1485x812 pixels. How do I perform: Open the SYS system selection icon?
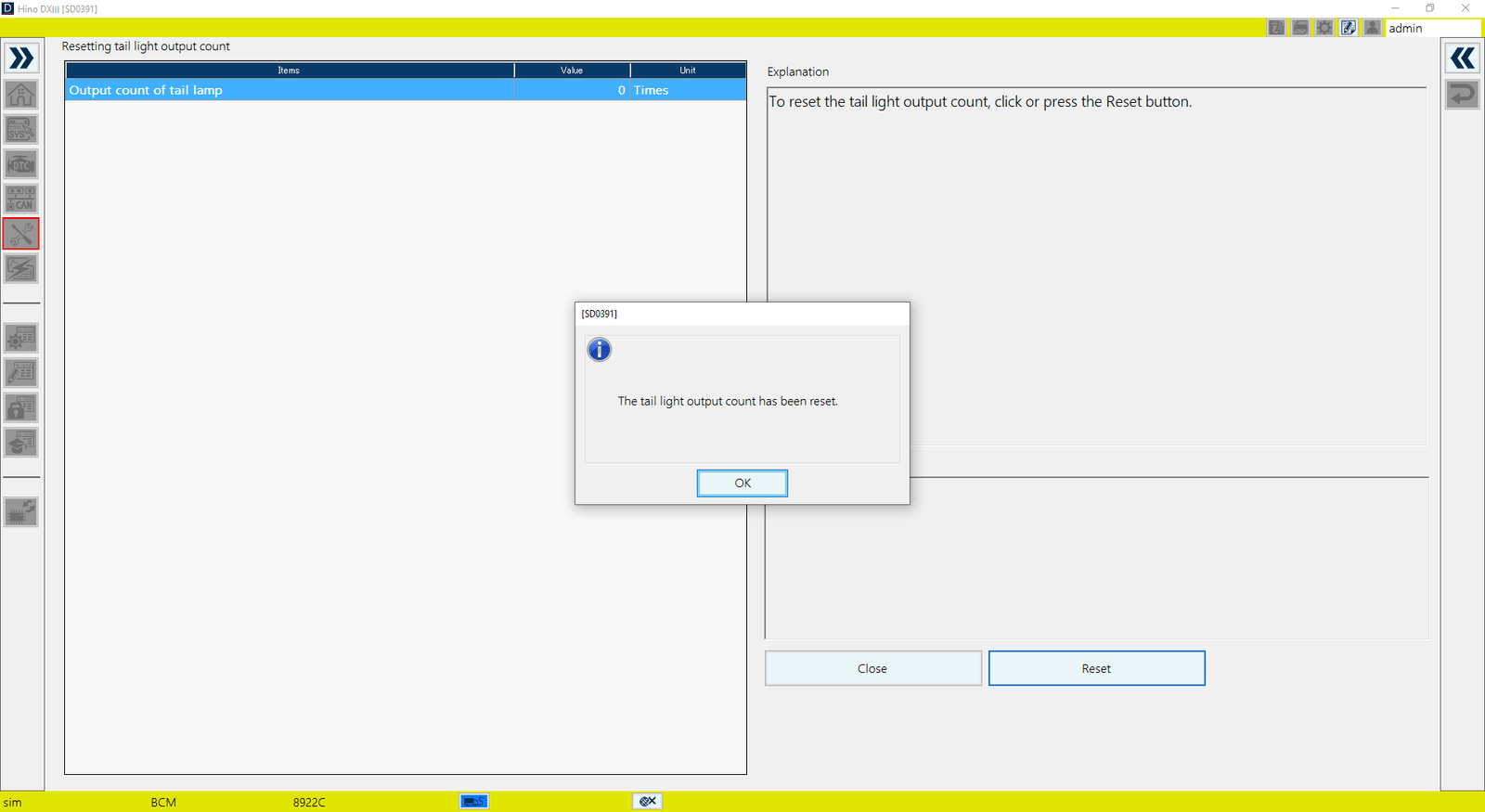21,130
